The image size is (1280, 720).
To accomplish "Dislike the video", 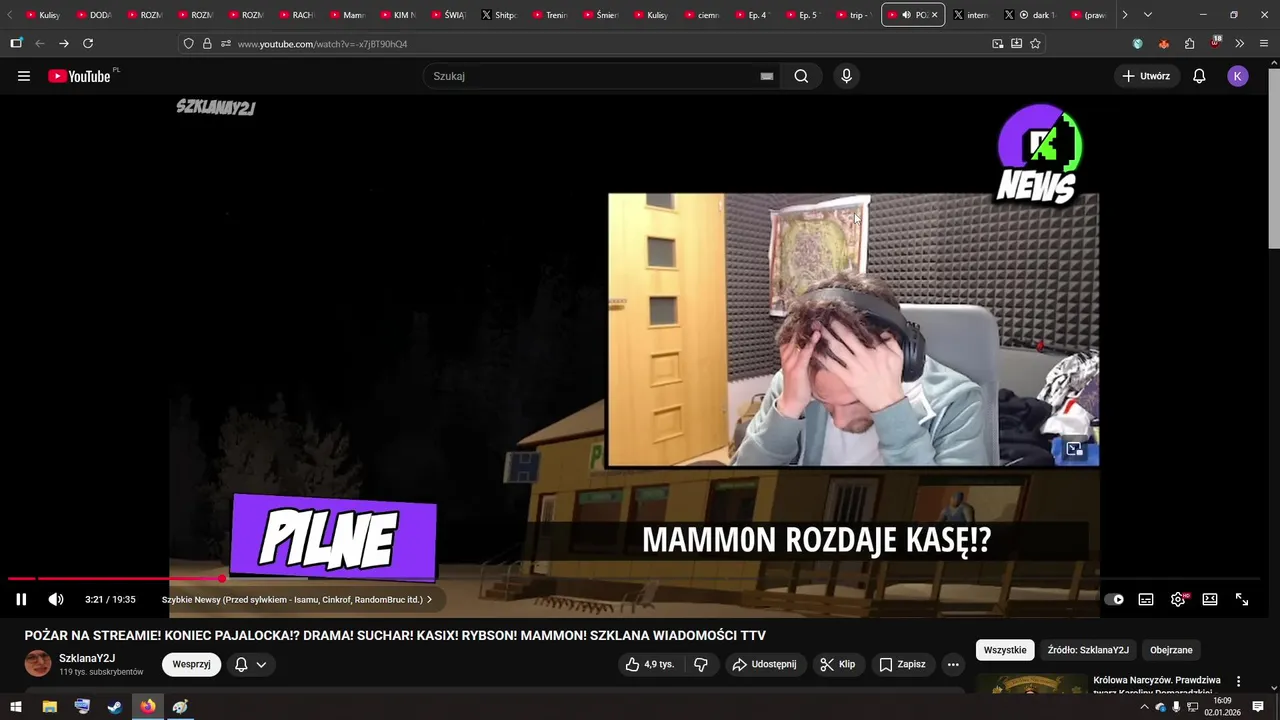I will 701,664.
